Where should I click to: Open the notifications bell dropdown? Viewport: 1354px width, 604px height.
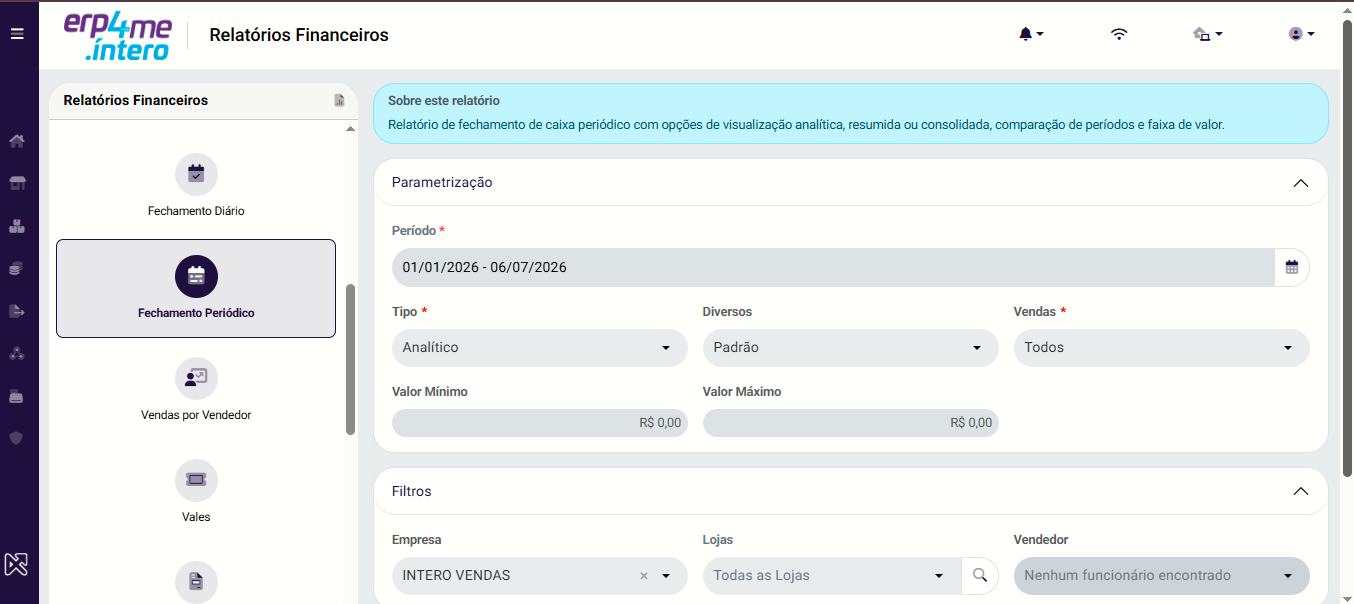point(1031,34)
